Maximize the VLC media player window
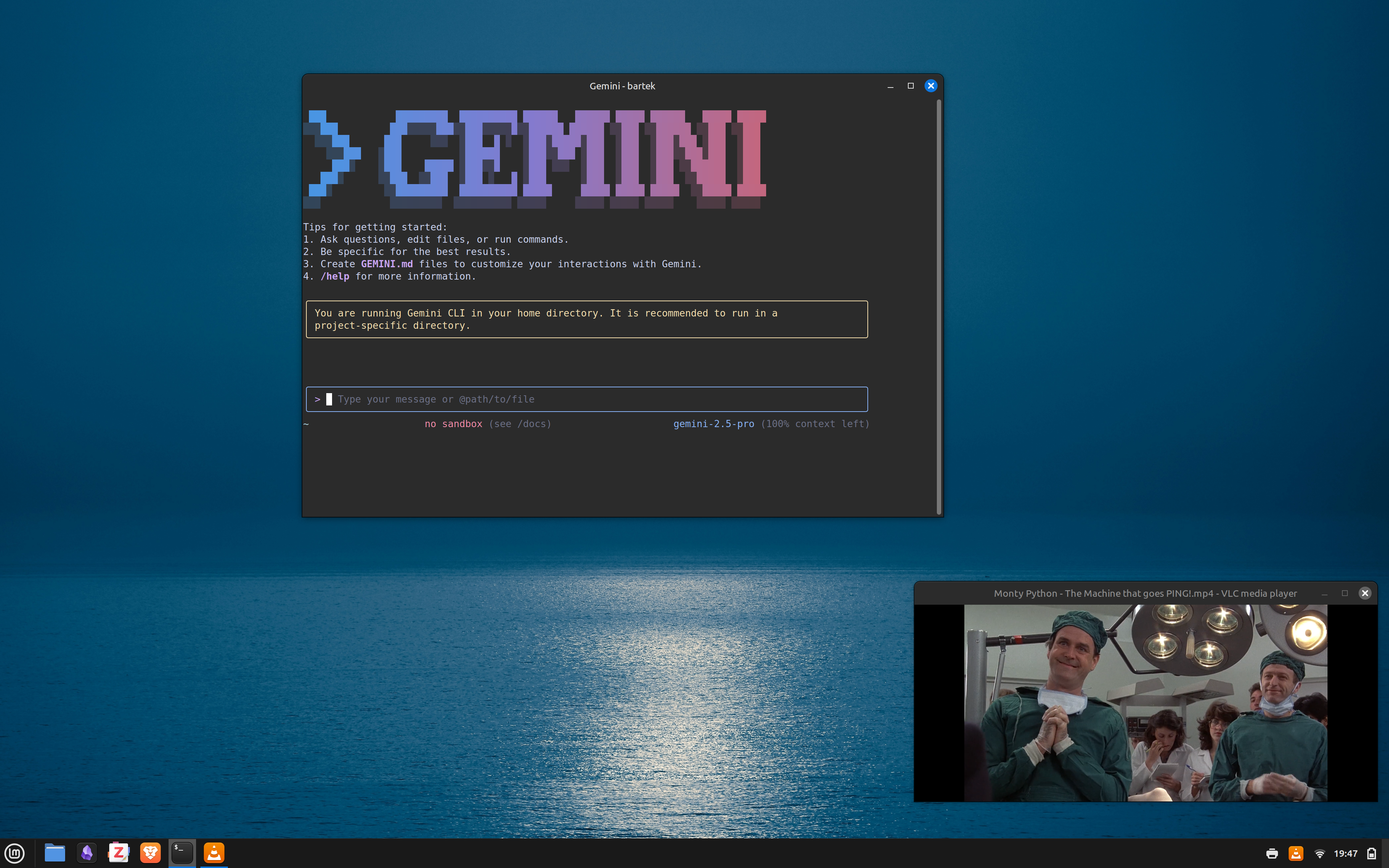 pyautogui.click(x=1344, y=593)
